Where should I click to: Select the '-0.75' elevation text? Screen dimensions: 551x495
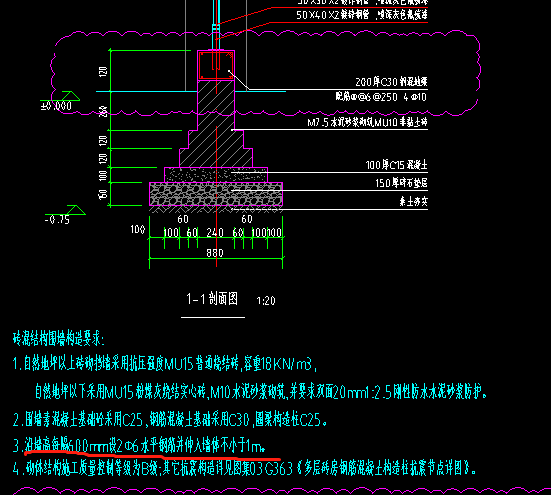(57, 220)
